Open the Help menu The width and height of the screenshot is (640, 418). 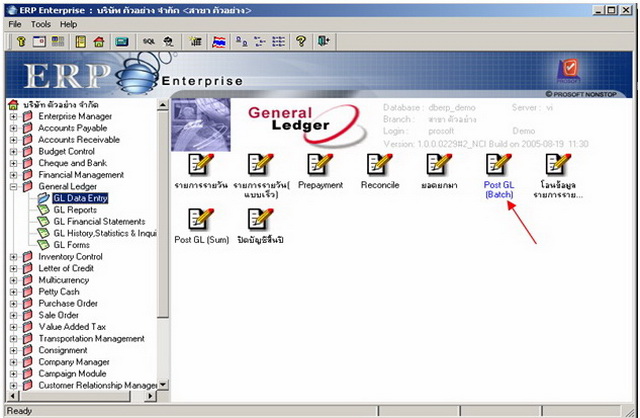[69, 24]
